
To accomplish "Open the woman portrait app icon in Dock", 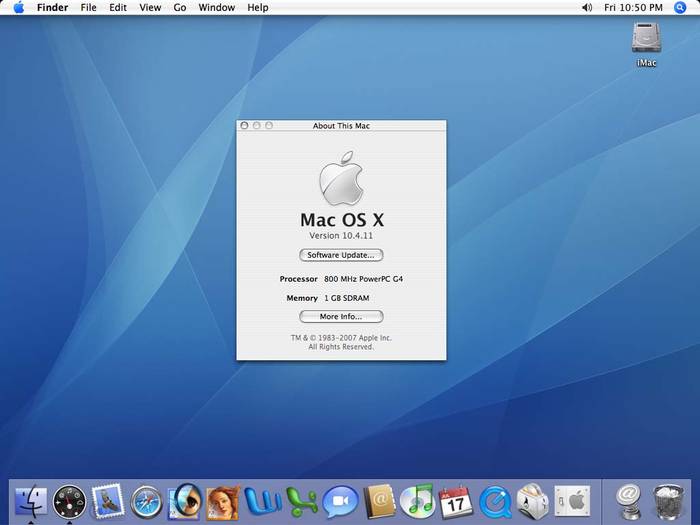I will (x=223, y=502).
